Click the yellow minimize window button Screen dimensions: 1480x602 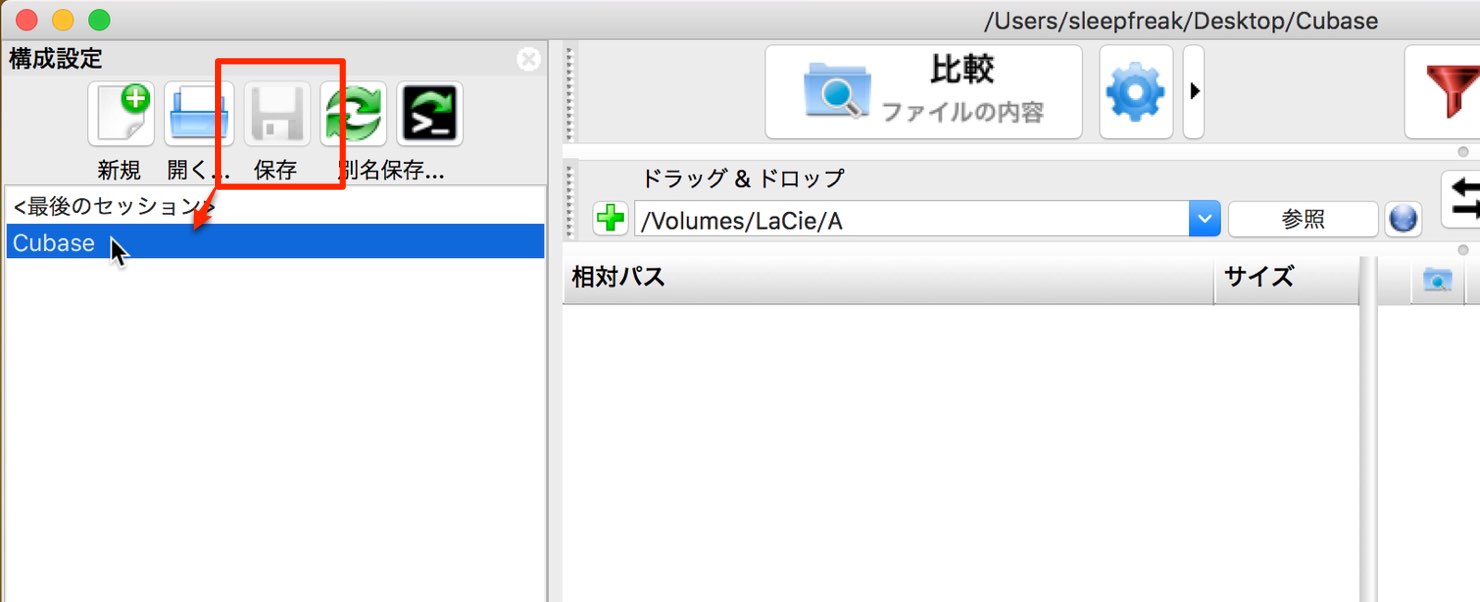pos(63,20)
